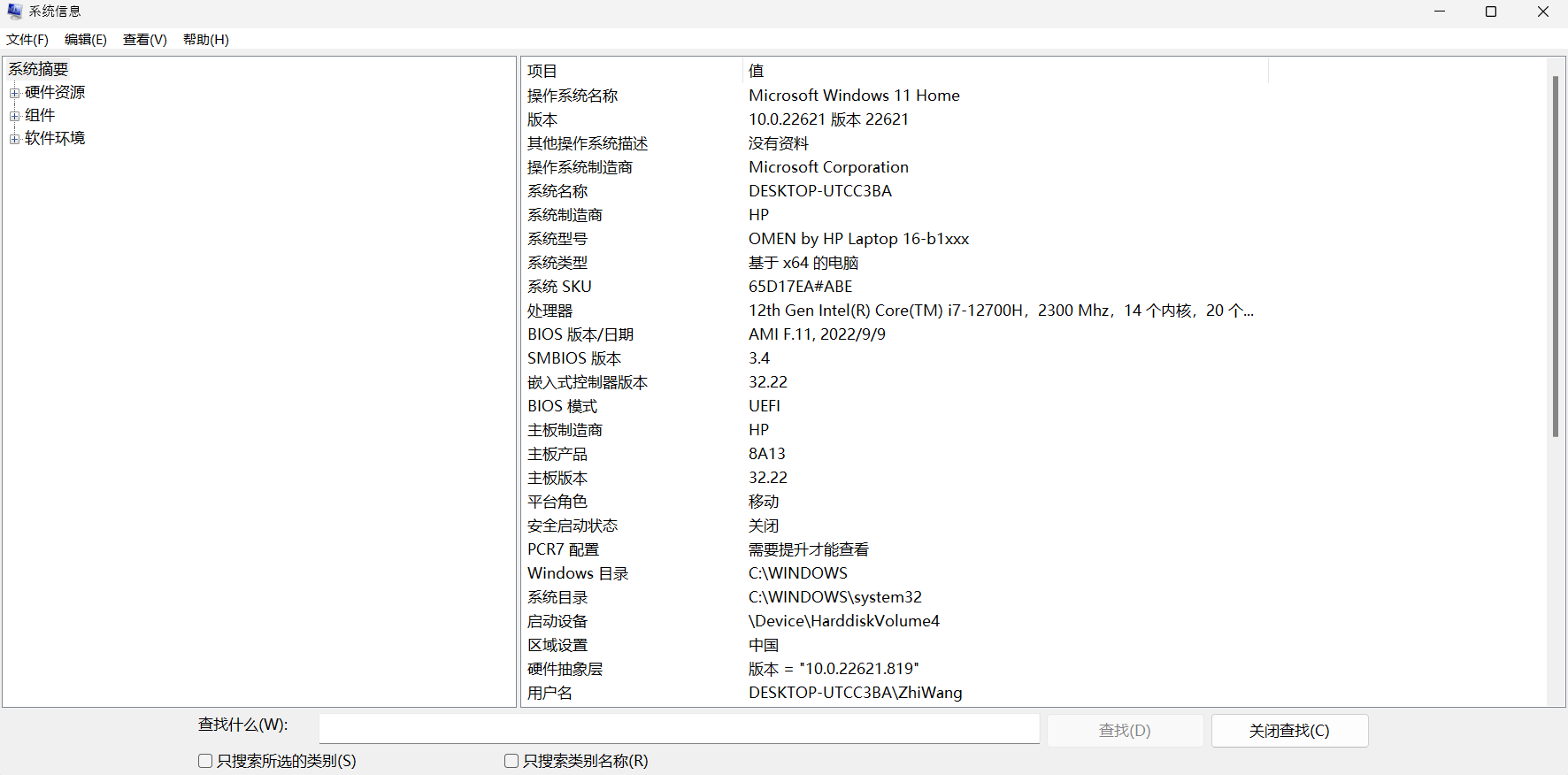Select the PCR7 配置 row label
The image size is (1568, 775).
point(564,549)
